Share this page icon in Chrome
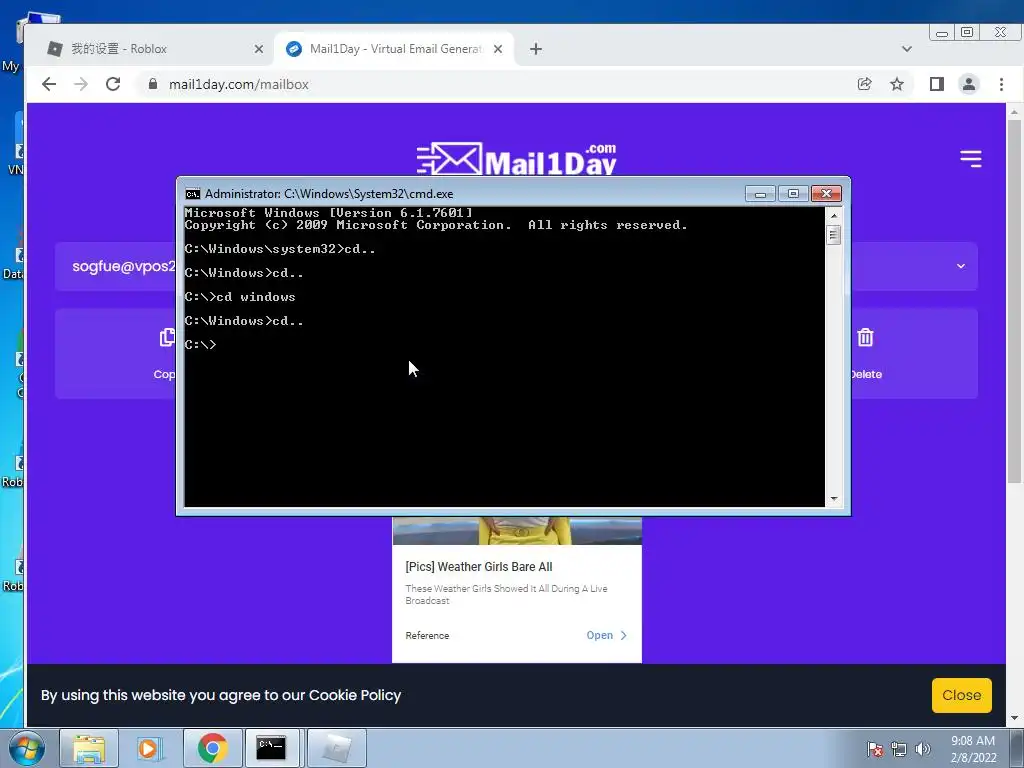Screen dimensions: 1024x768 point(865,84)
